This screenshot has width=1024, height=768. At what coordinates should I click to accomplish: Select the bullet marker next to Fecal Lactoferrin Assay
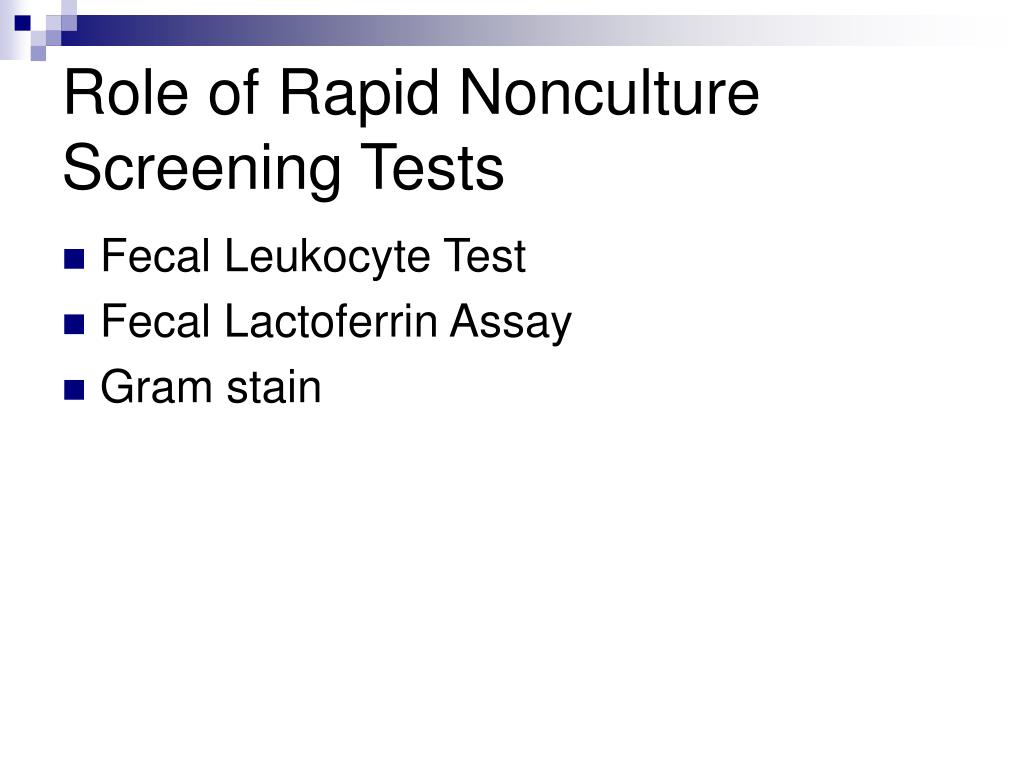point(74,325)
